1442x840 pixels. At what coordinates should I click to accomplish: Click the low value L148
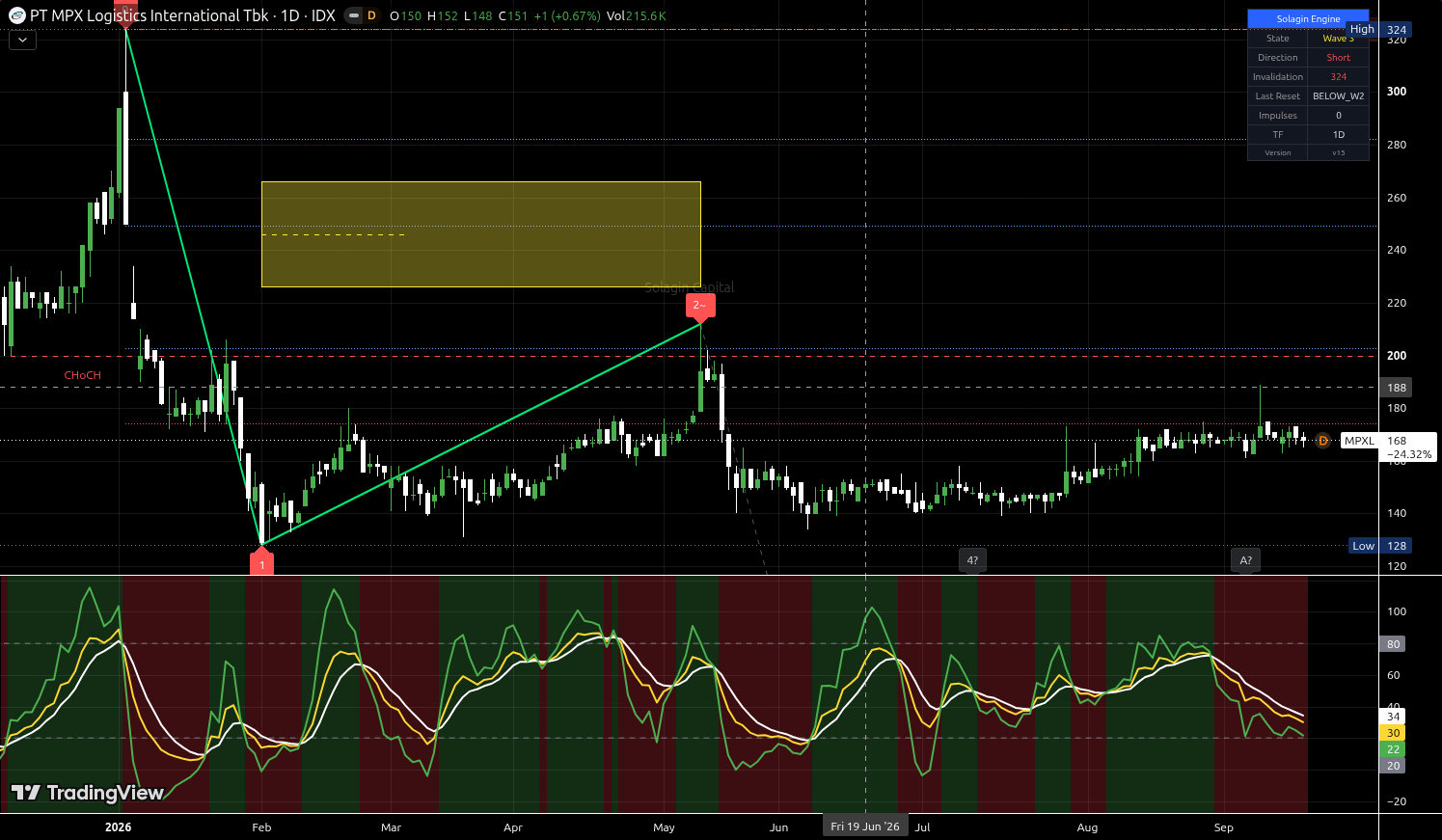(478, 16)
